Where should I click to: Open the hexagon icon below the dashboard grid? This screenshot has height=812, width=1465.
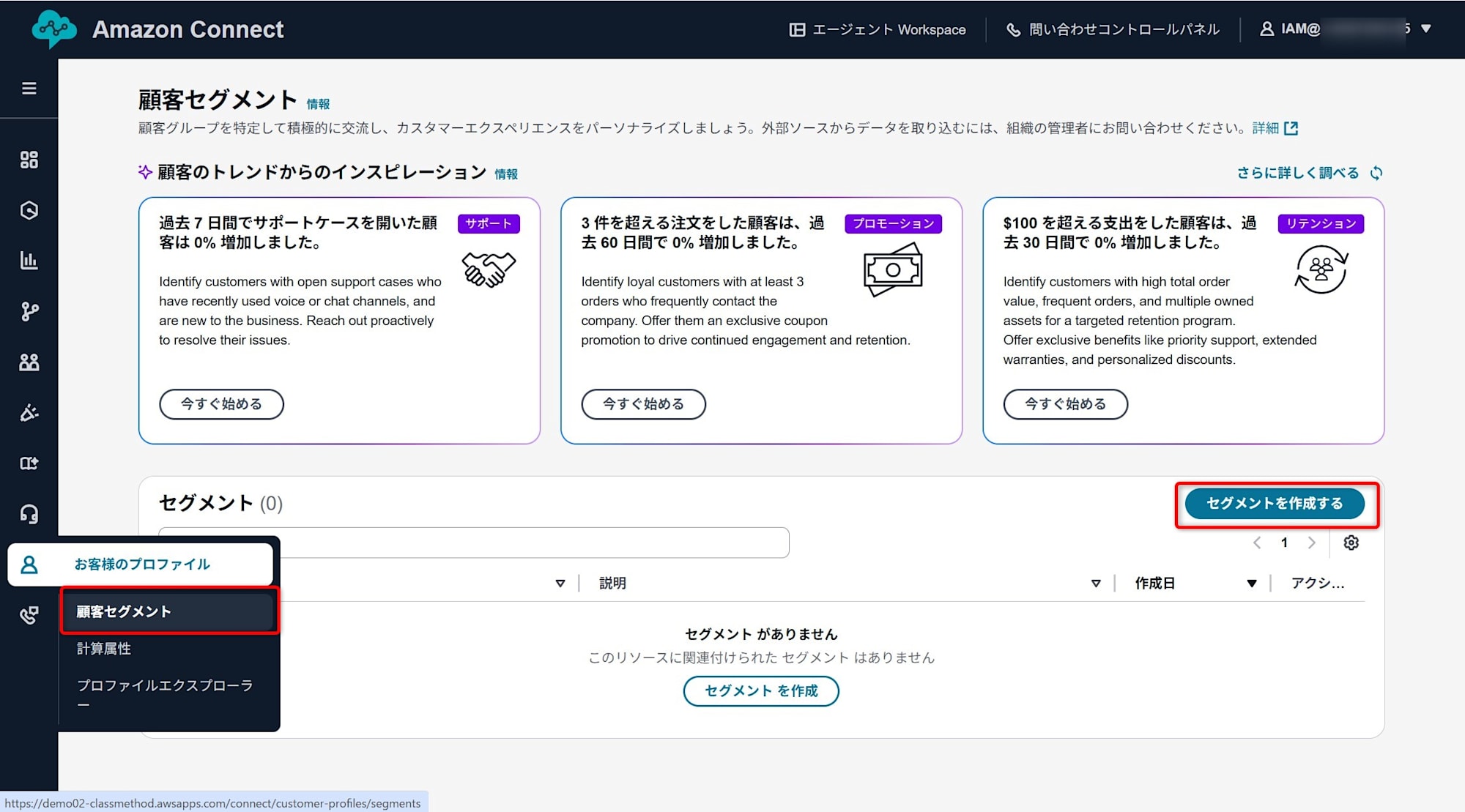(x=29, y=211)
